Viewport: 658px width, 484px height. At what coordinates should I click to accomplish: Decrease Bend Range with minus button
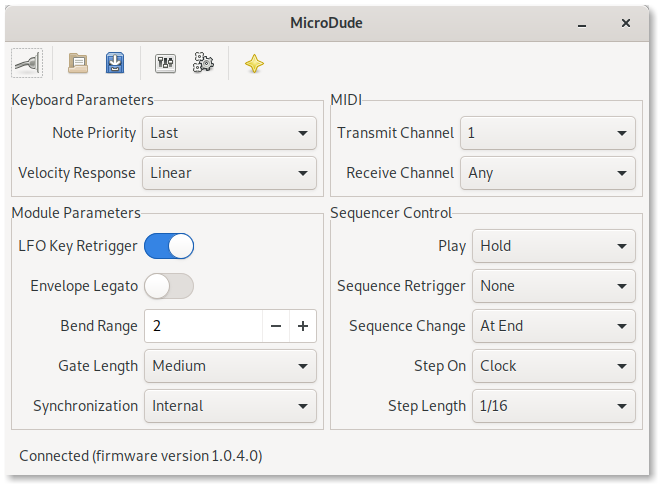pos(276,326)
